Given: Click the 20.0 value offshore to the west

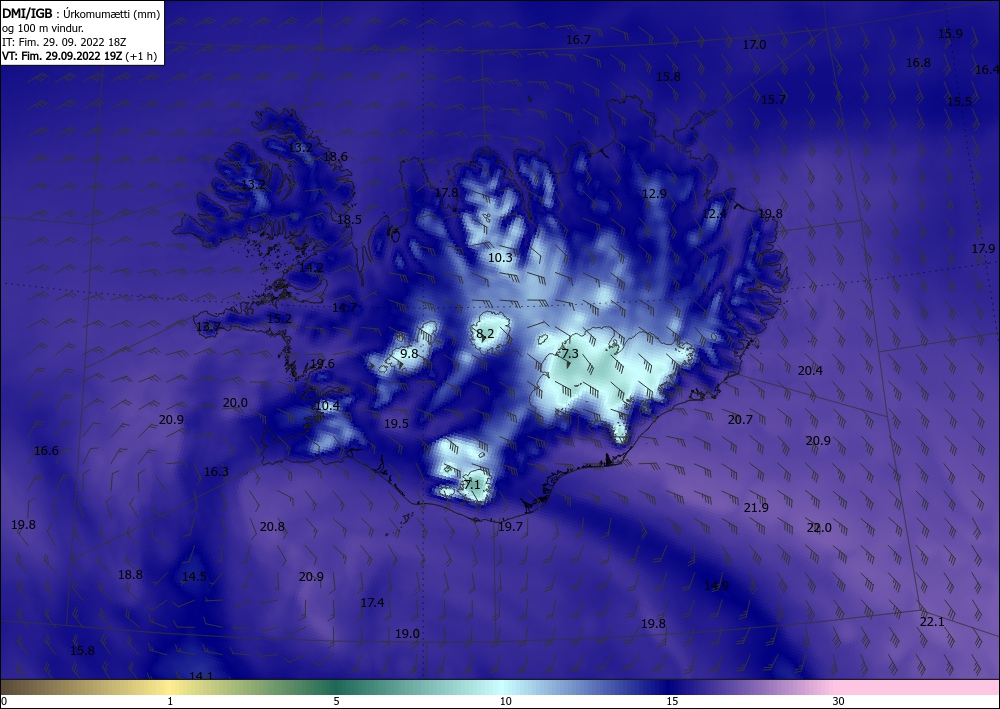Looking at the screenshot, I should coord(235,403).
